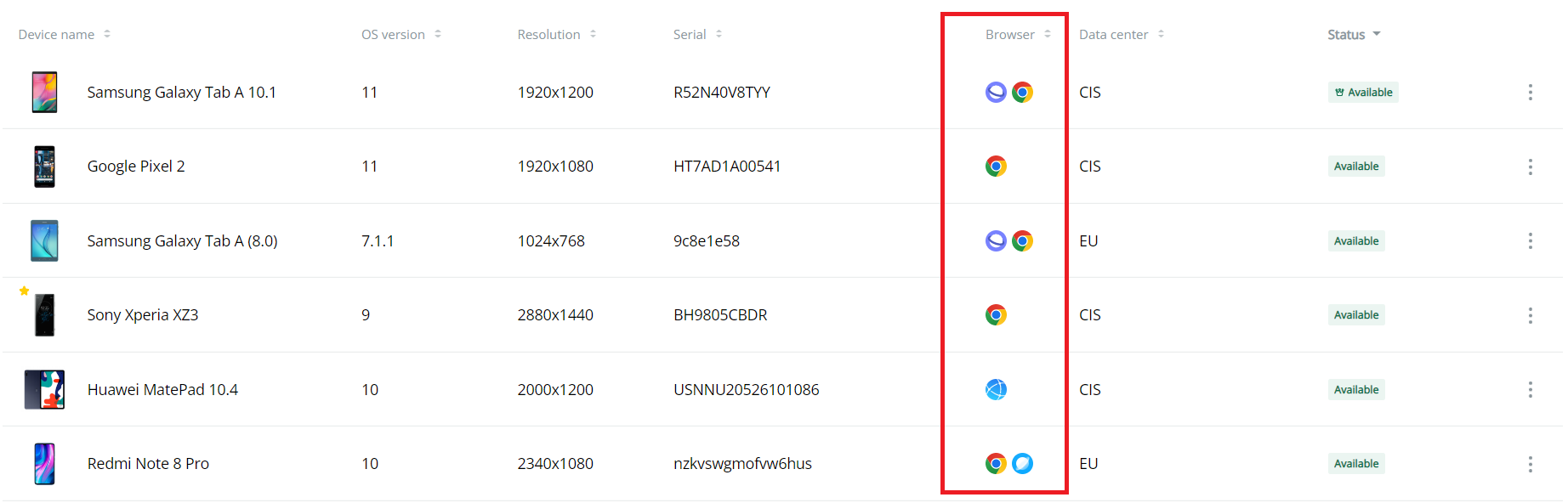Click serial number R52N40V8TYY
1568x503 pixels.
tap(722, 92)
